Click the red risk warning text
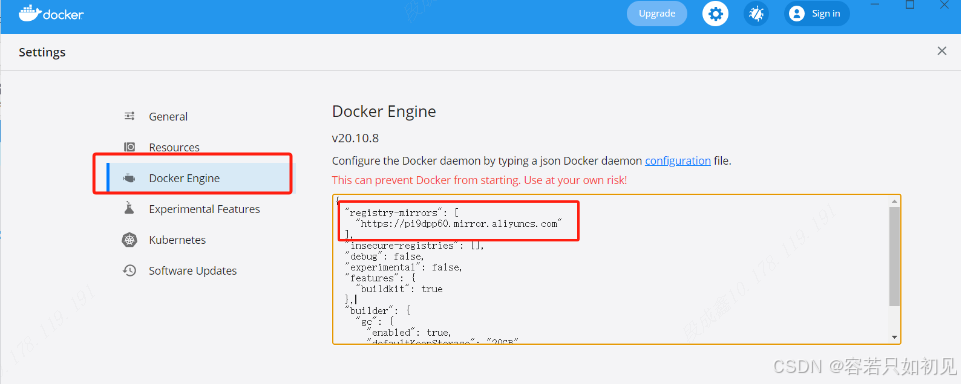Image resolution: width=961 pixels, height=384 pixels. (479, 180)
